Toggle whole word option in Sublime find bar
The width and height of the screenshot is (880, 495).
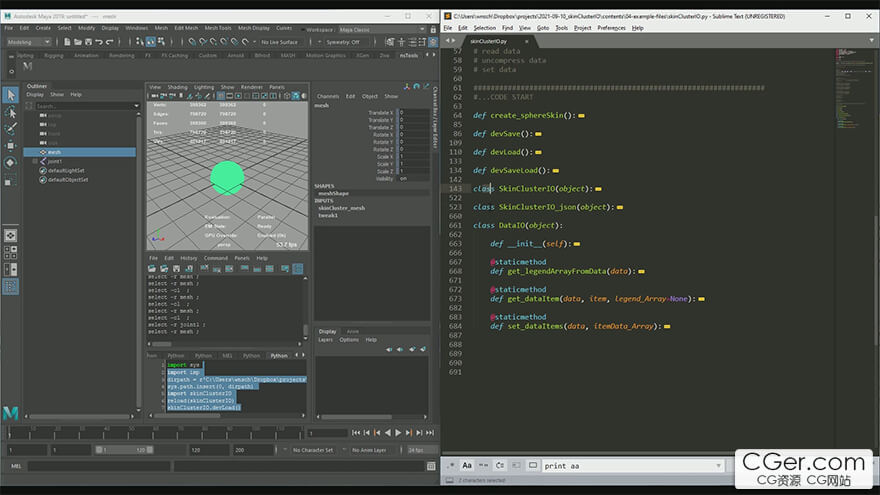[483, 465]
